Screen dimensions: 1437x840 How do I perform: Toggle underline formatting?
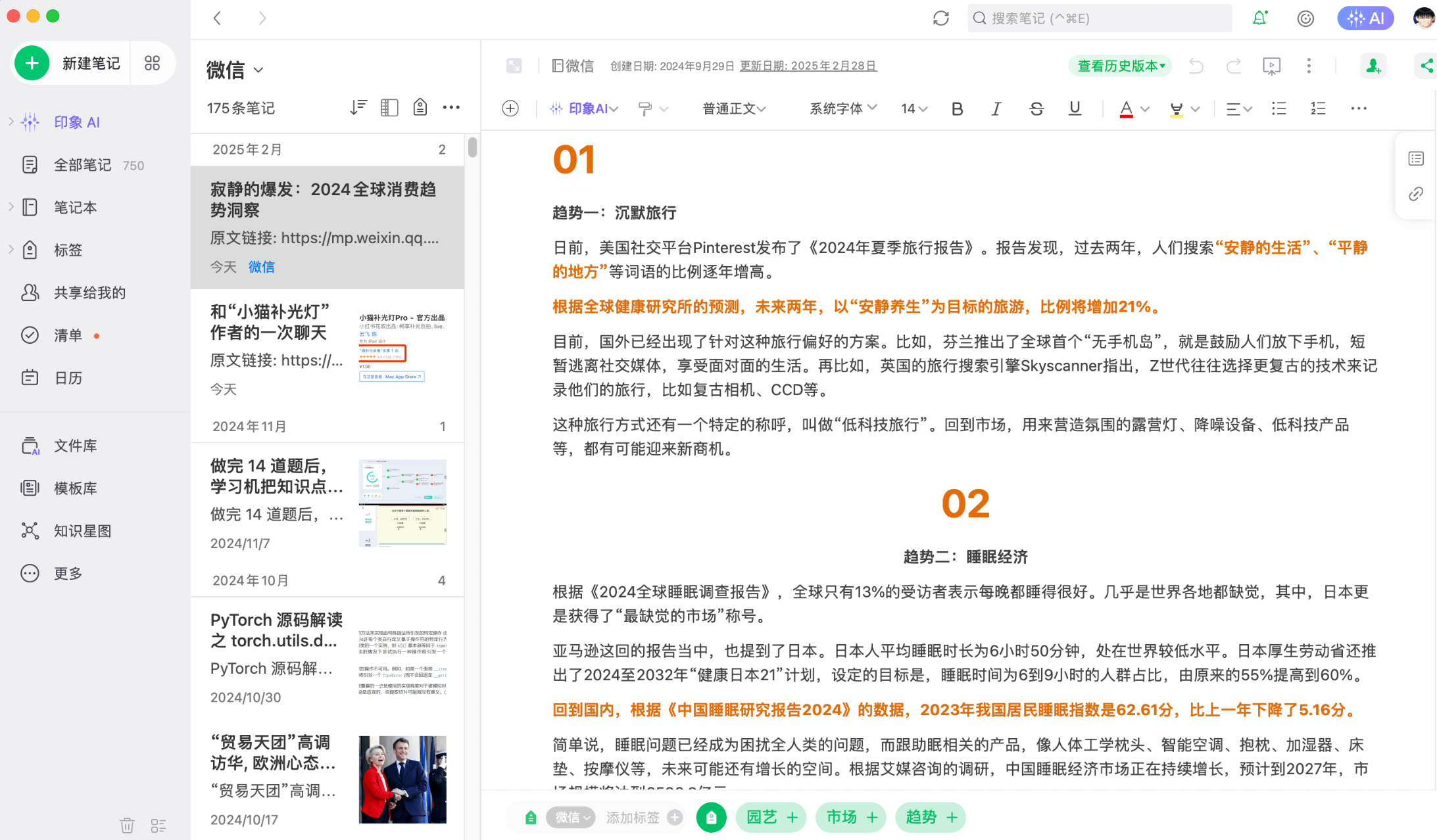(1075, 108)
